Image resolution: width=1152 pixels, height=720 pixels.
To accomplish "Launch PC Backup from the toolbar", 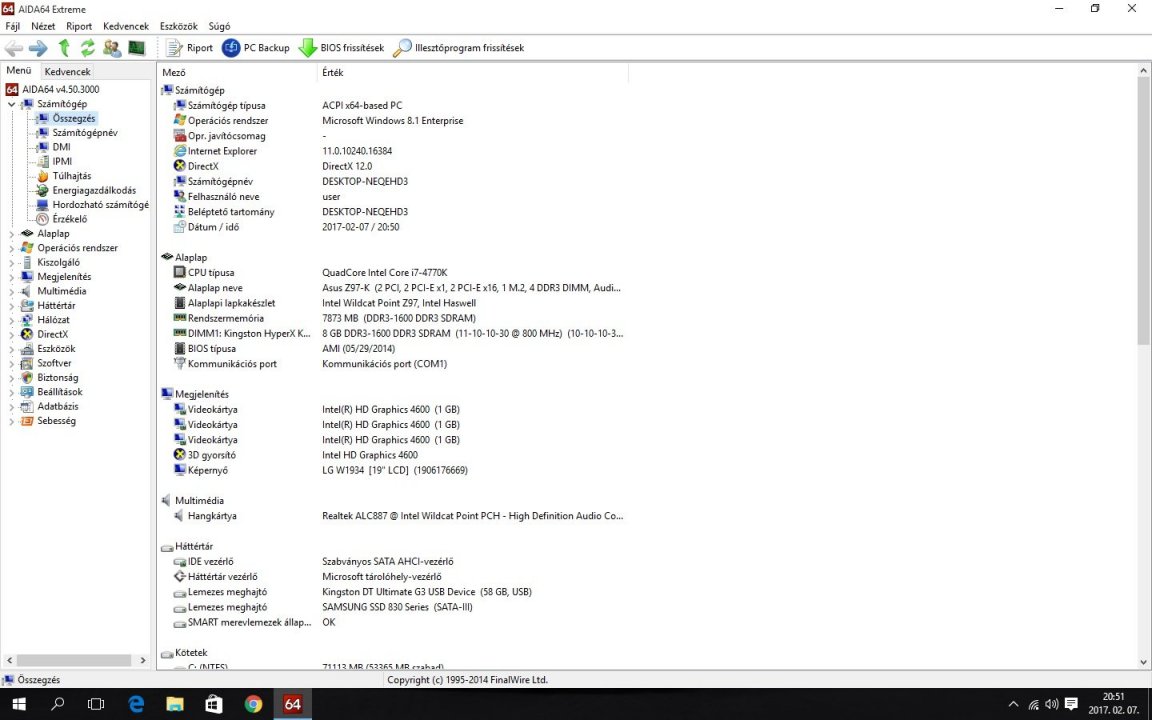I will pos(256,48).
